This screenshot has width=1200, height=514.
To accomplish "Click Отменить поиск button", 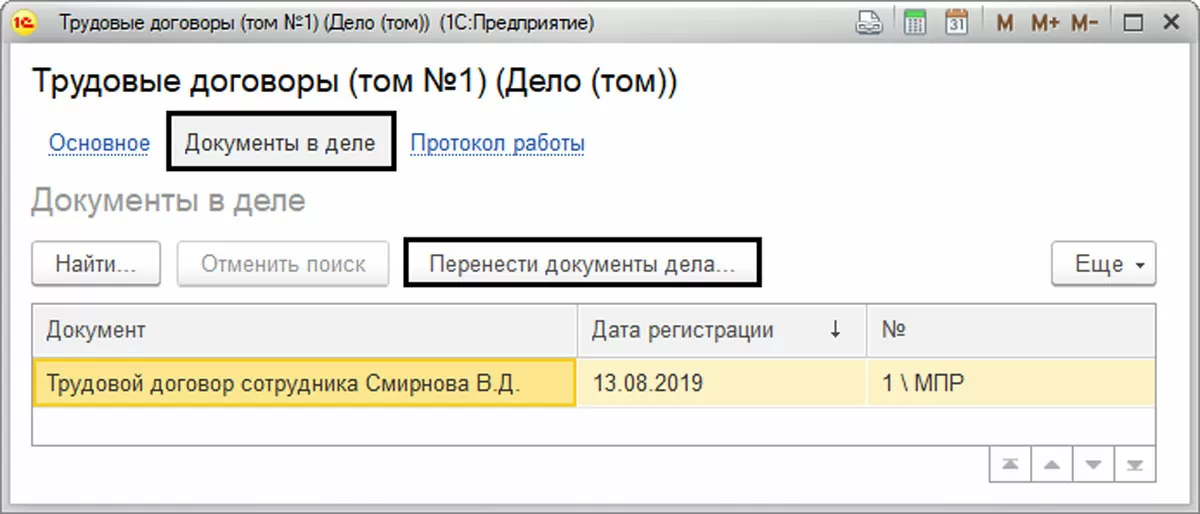I will pyautogui.click(x=283, y=265).
